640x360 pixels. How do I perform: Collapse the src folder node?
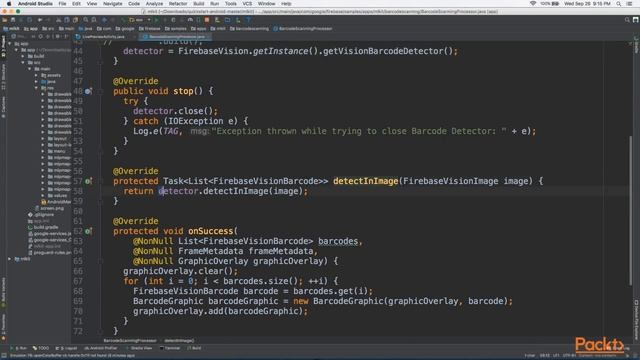(23, 62)
